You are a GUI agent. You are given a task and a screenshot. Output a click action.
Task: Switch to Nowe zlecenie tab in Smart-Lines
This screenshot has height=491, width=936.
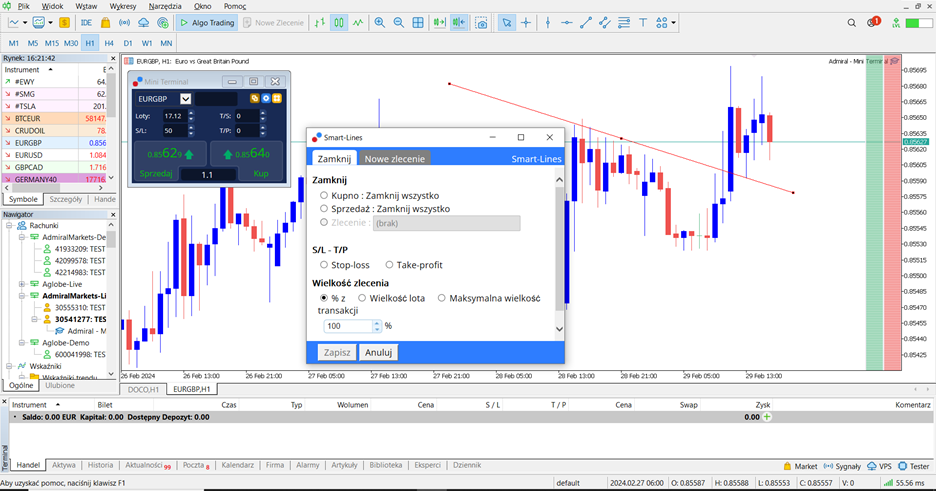pos(395,159)
